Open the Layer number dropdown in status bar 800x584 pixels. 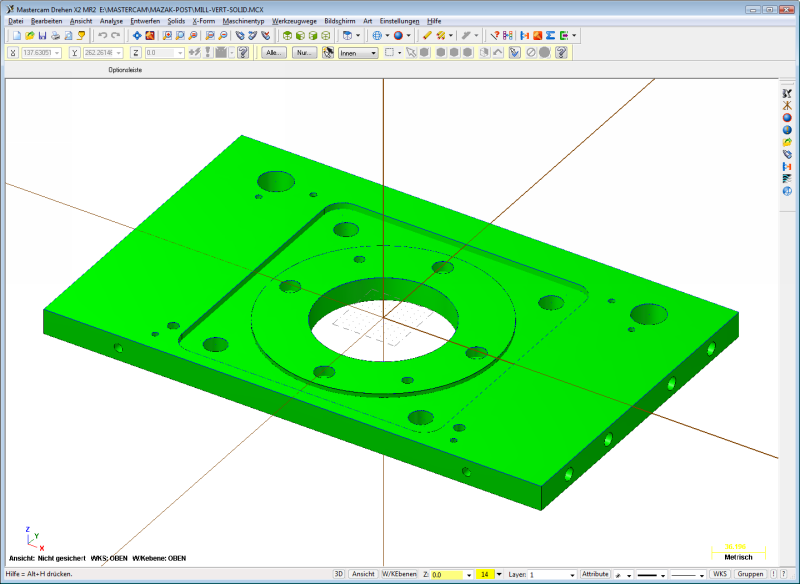tap(572, 575)
